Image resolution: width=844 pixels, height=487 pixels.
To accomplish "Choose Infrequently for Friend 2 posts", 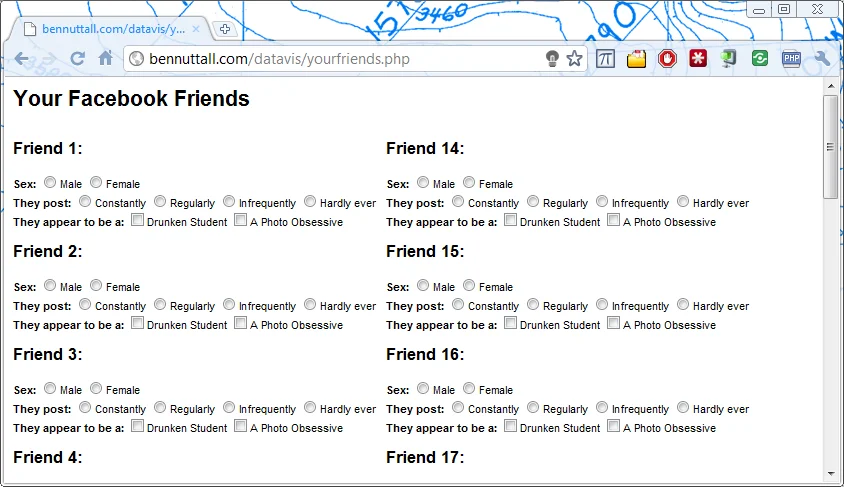I will point(229,304).
